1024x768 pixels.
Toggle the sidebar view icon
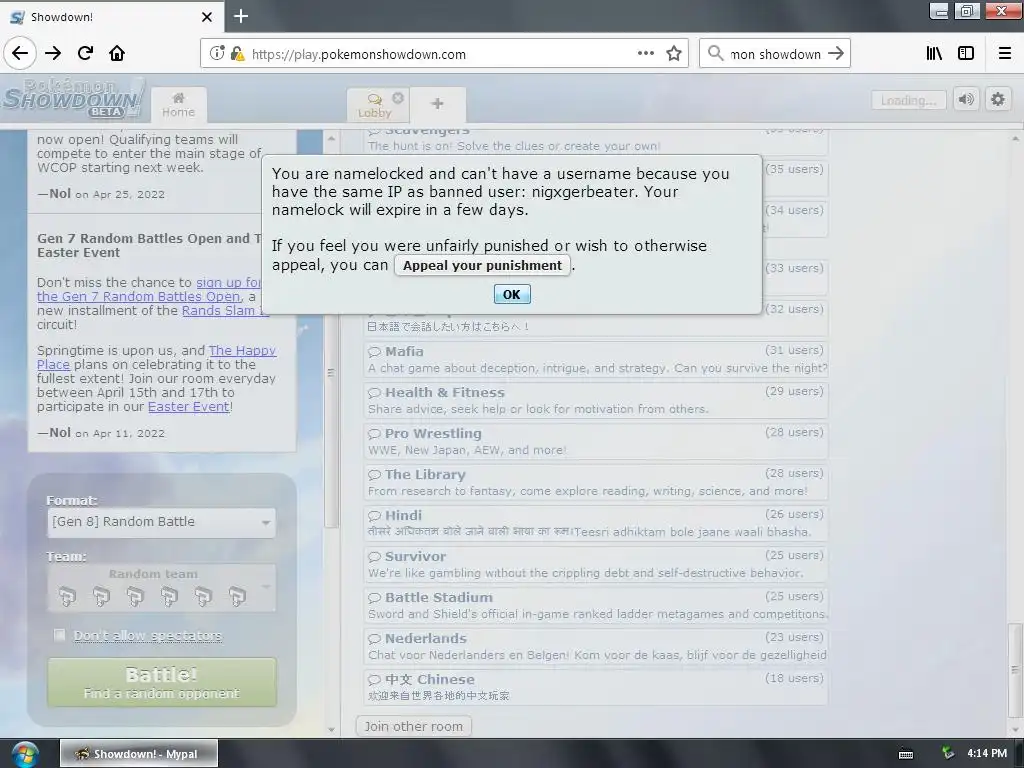point(966,54)
